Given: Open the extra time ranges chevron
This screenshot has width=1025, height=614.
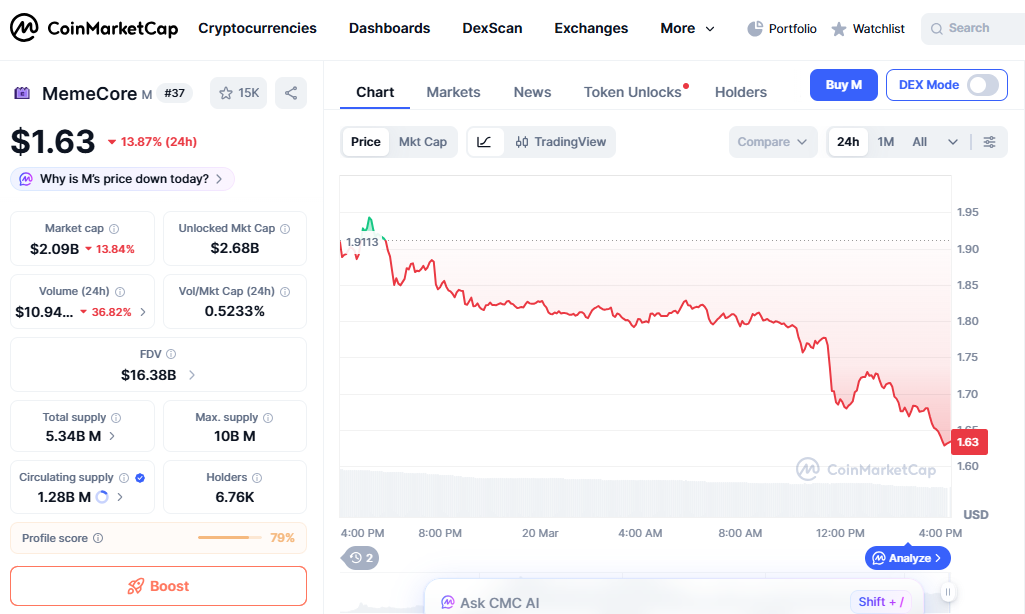Looking at the screenshot, I should 953,142.
